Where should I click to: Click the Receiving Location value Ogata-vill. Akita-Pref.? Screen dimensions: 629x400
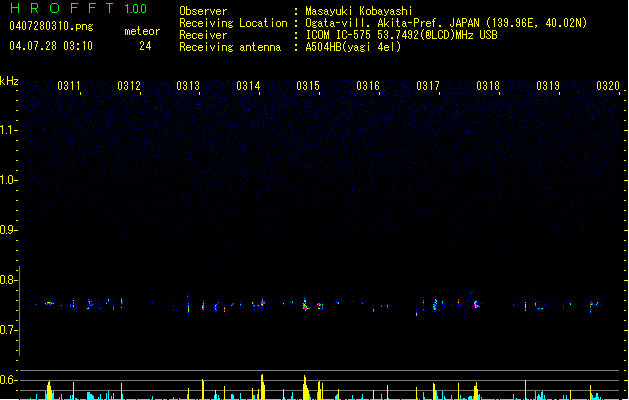[x=372, y=23]
